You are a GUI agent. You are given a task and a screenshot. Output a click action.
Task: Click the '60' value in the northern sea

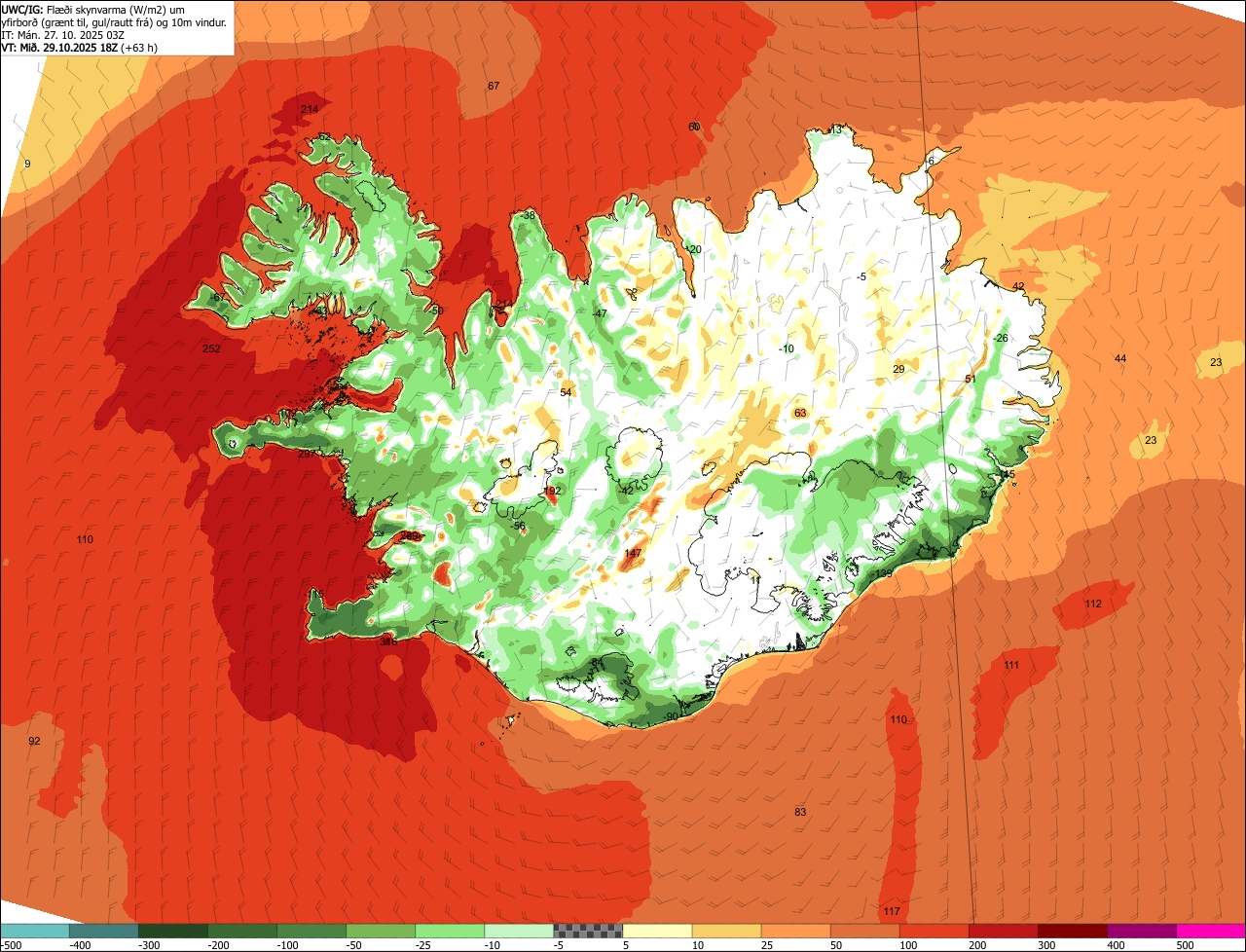pyautogui.click(x=694, y=127)
